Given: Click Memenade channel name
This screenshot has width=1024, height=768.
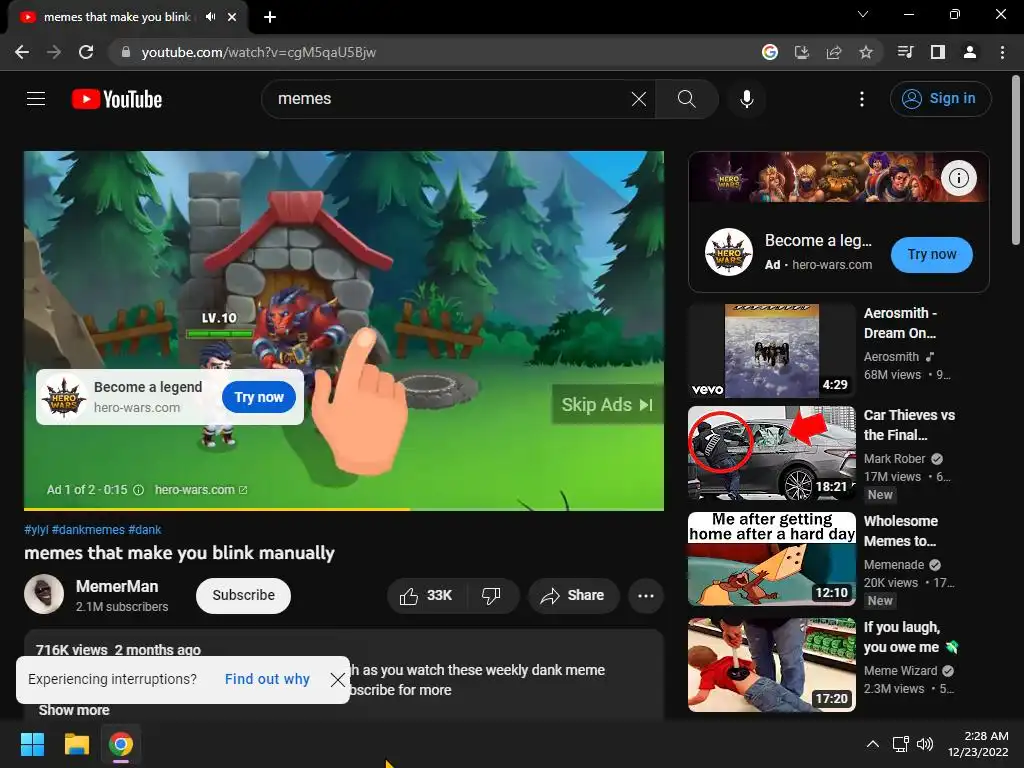Looking at the screenshot, I should pos(894,565).
